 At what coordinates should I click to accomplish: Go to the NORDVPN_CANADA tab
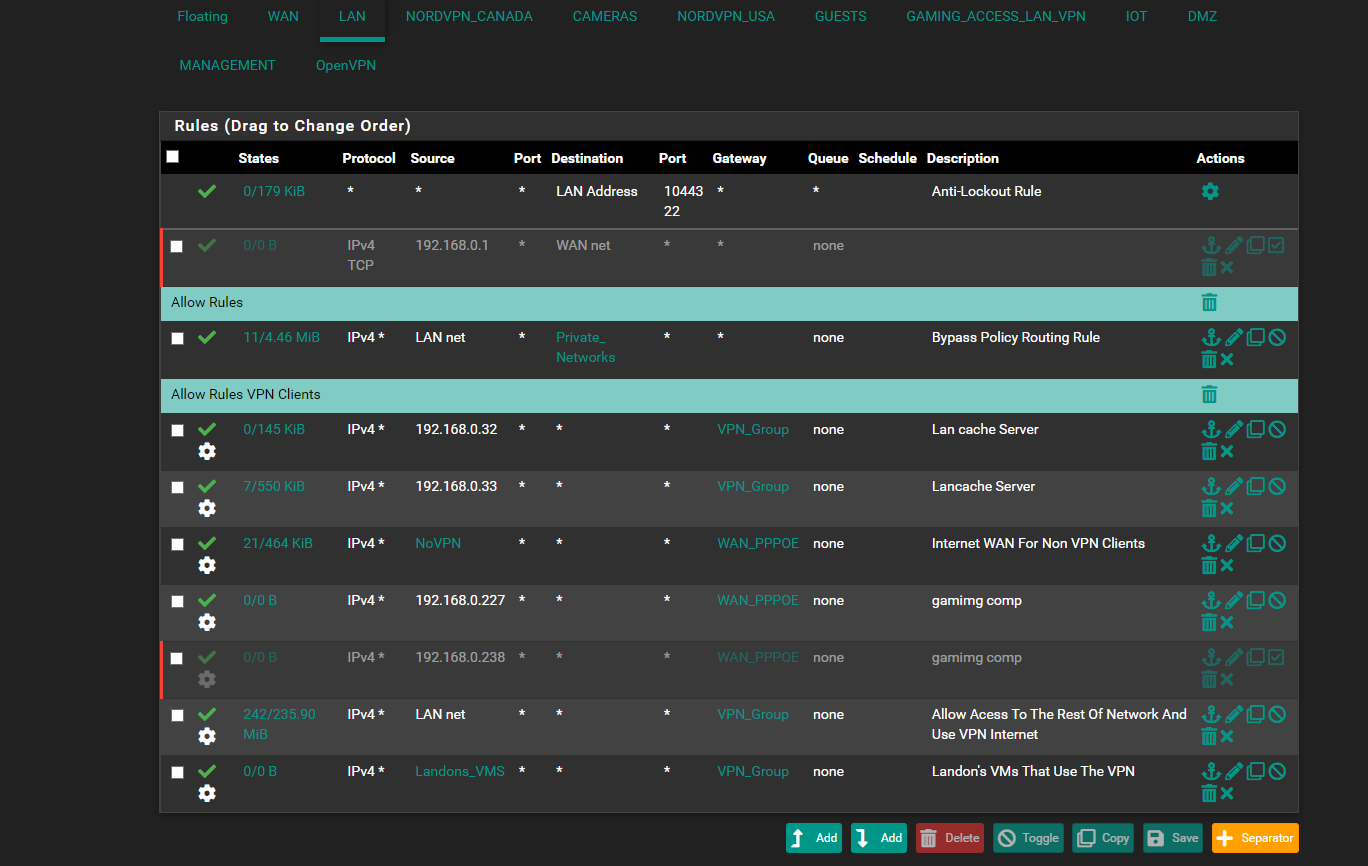click(469, 17)
